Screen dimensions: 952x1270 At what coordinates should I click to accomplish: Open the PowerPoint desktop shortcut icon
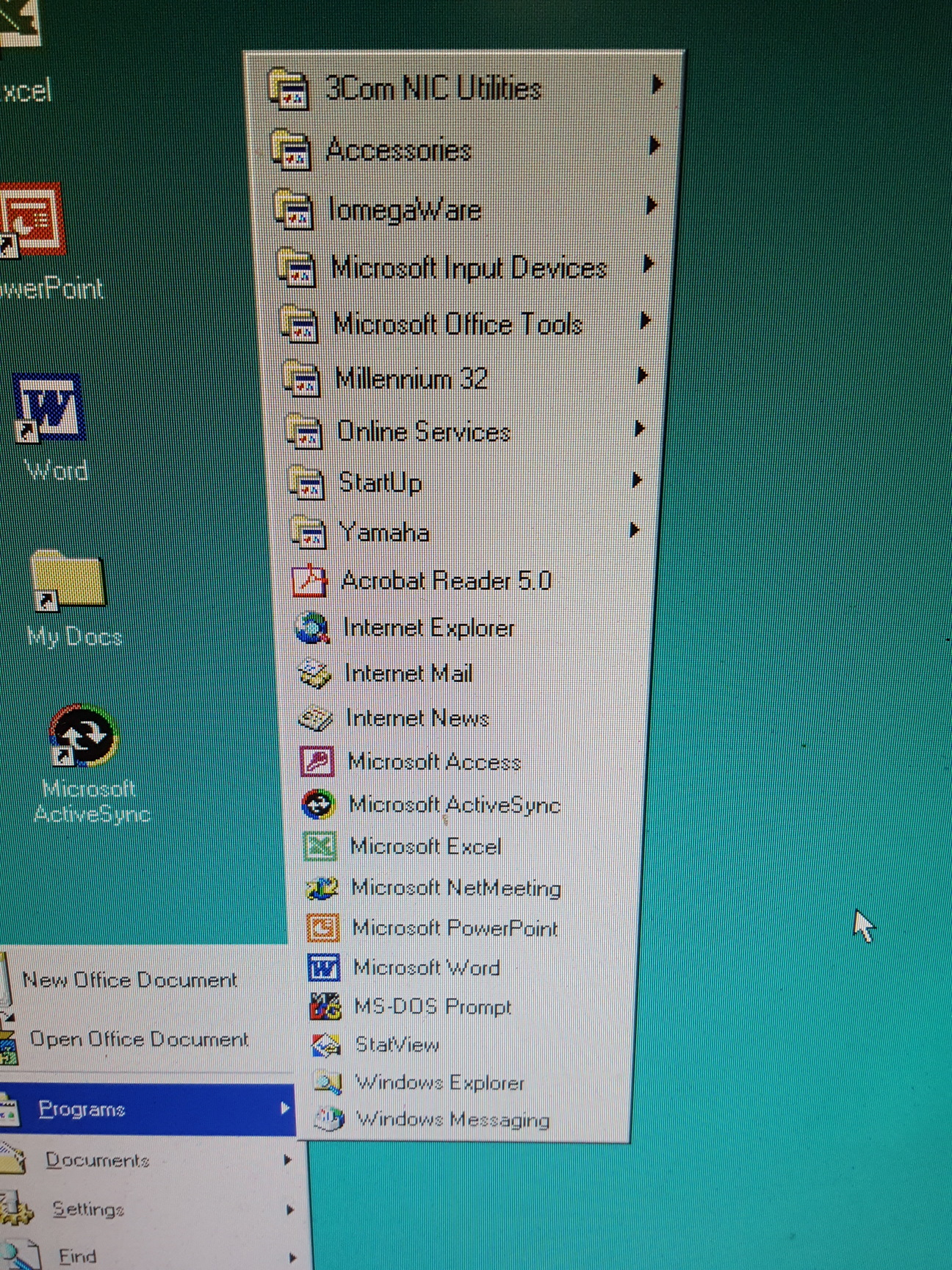(33, 220)
